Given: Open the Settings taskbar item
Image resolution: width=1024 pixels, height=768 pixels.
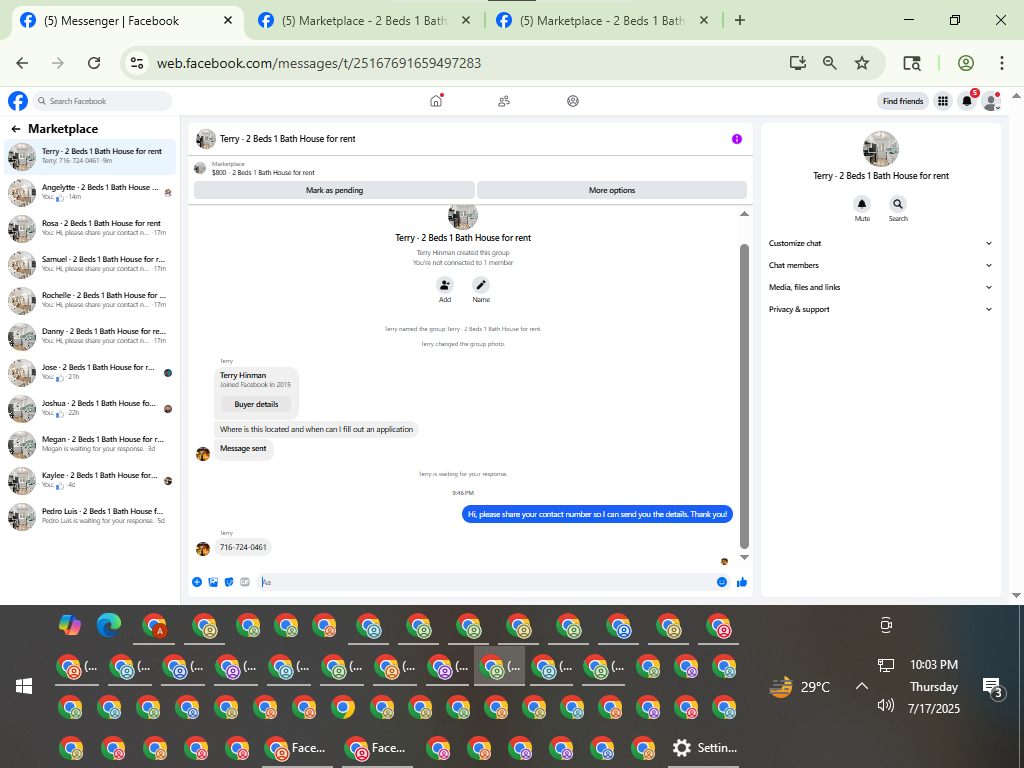Looking at the screenshot, I should [x=704, y=748].
